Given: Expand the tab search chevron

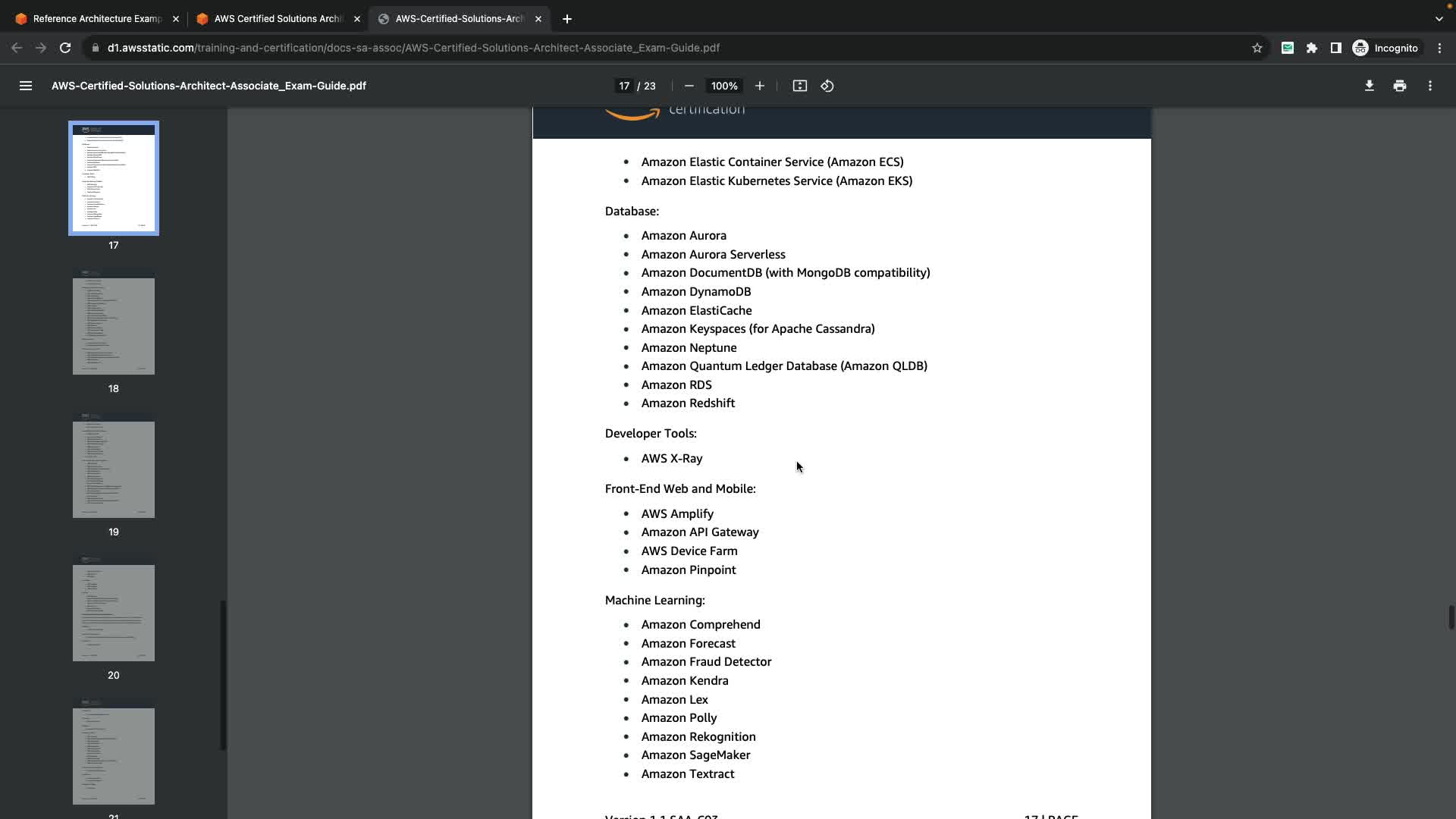Looking at the screenshot, I should click(x=1439, y=19).
